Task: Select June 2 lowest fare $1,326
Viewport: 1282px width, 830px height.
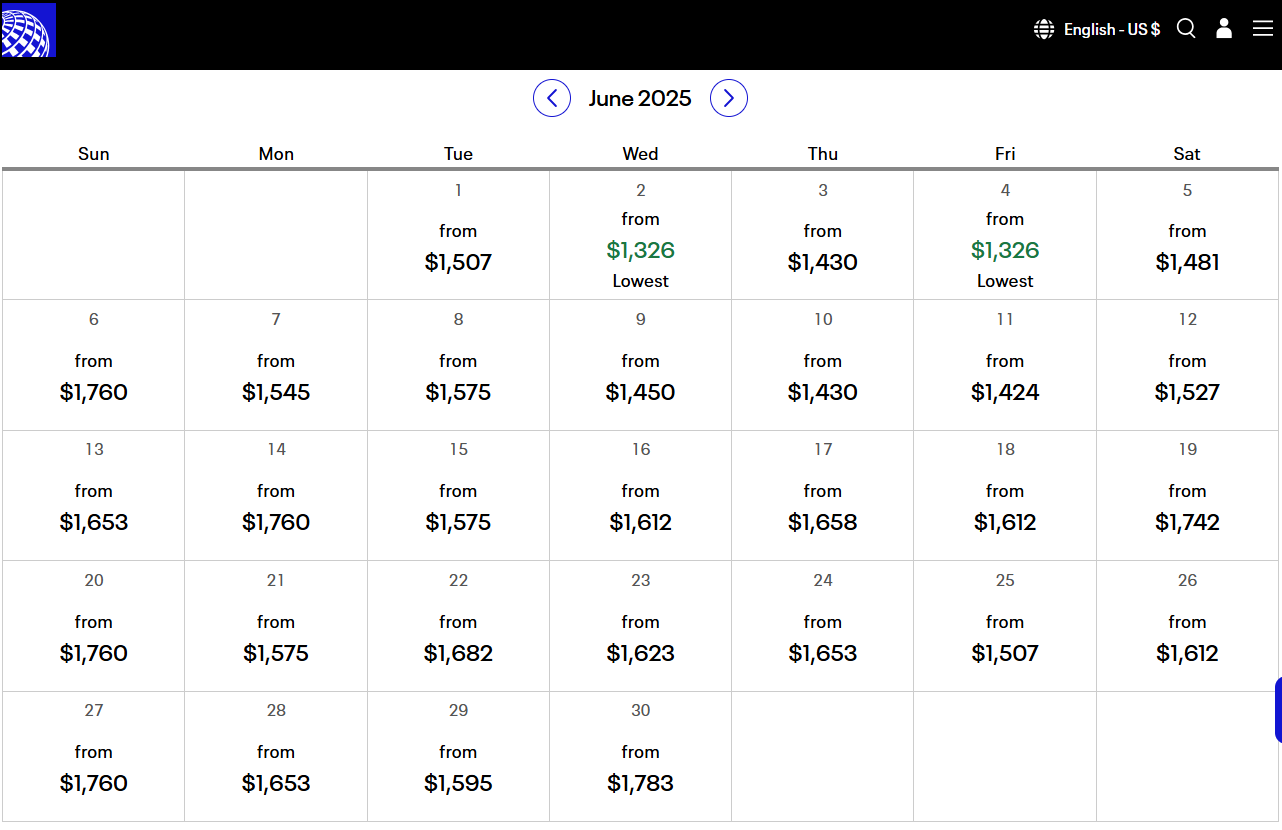Action: [640, 235]
